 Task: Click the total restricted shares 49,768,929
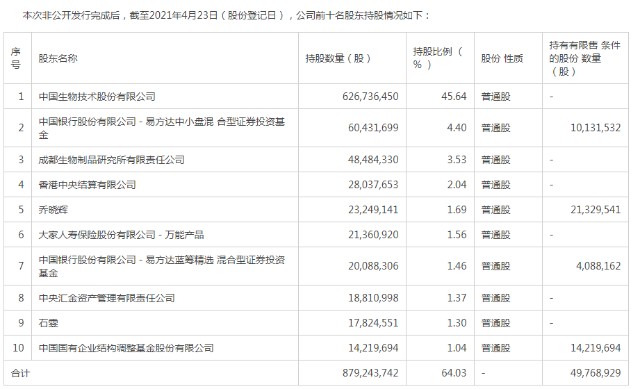tap(596, 373)
